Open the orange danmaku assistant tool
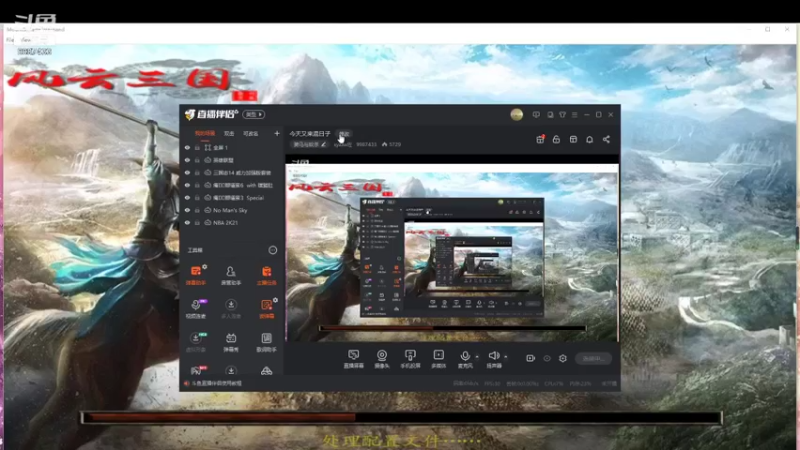800x450 pixels. point(195,275)
